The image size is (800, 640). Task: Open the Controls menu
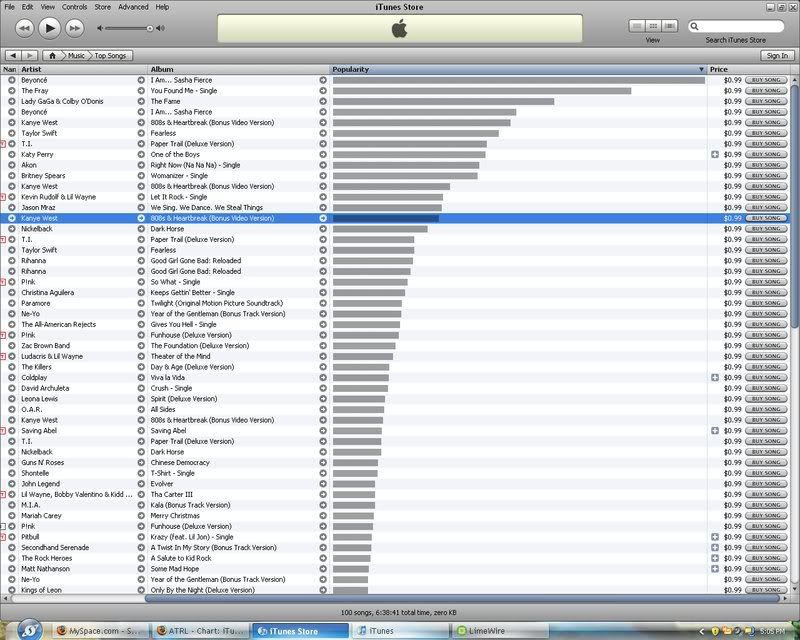[74, 7]
